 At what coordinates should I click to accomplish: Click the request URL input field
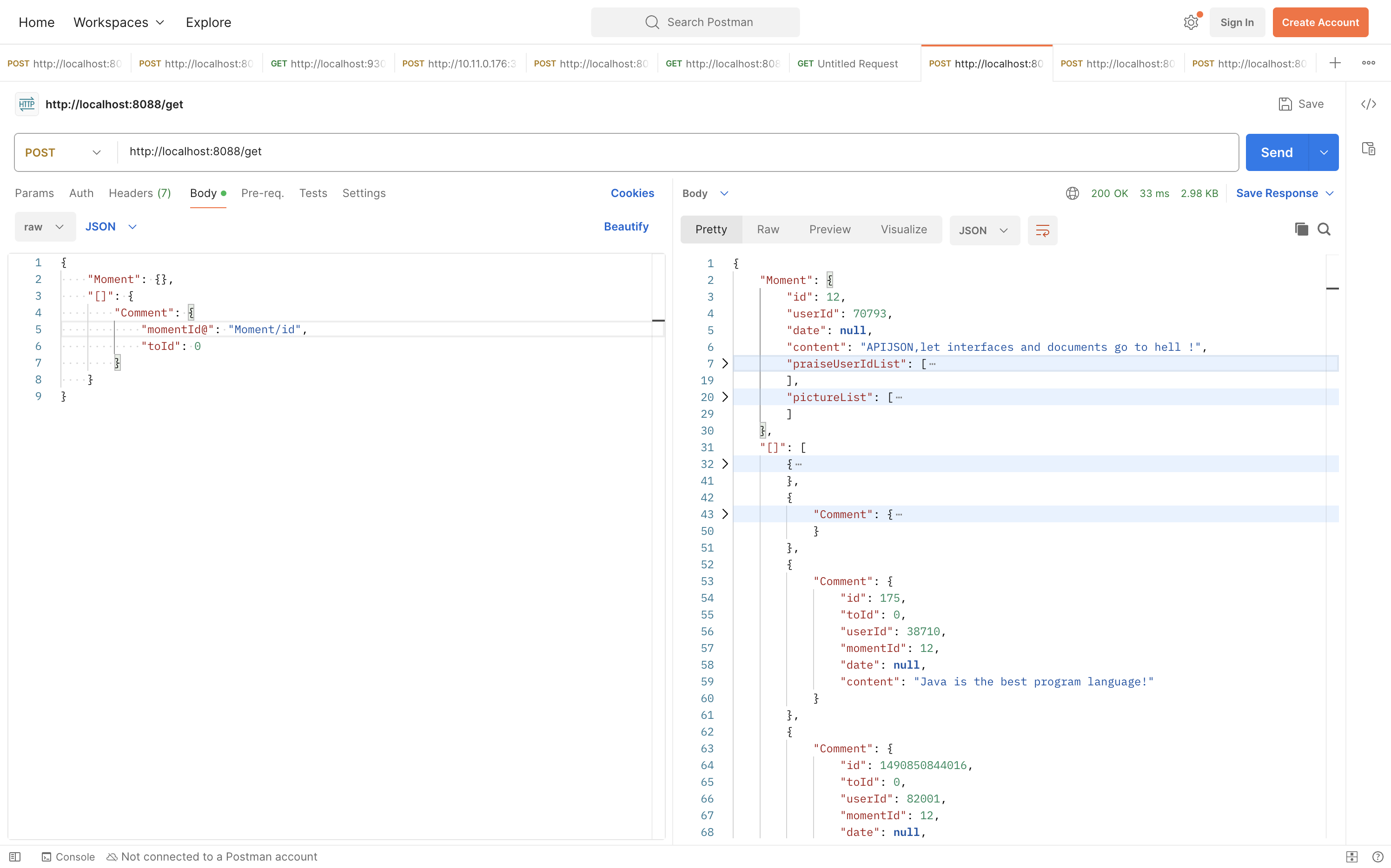[678, 152]
